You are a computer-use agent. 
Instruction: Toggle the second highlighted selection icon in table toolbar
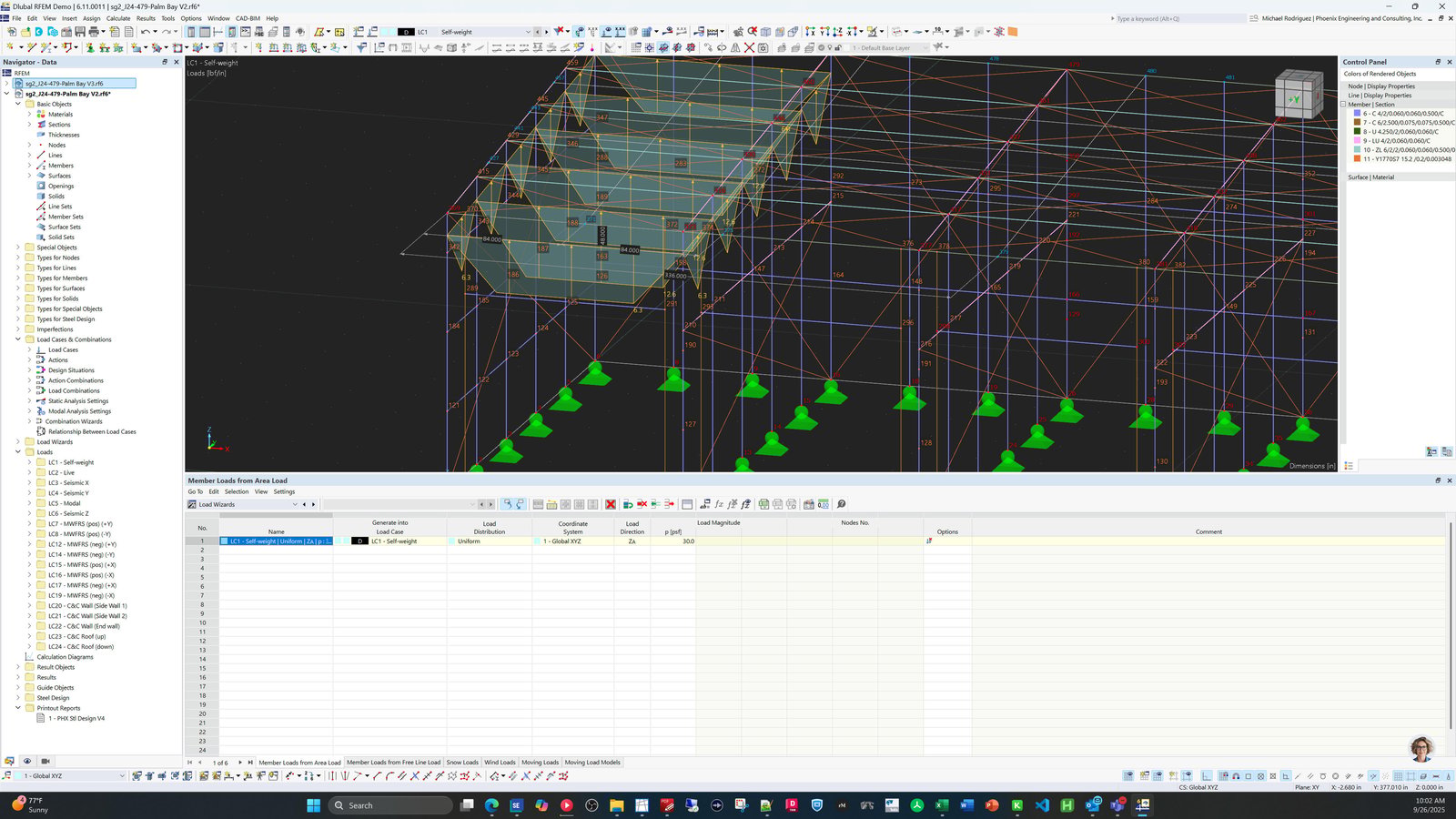point(521,504)
